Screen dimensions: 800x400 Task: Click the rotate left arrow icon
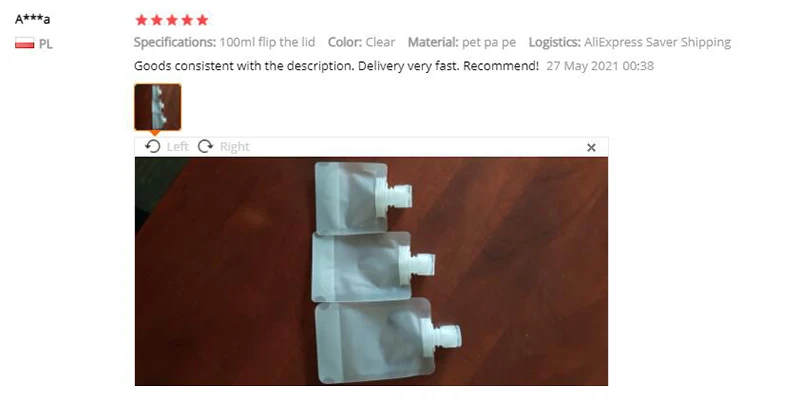coord(153,146)
